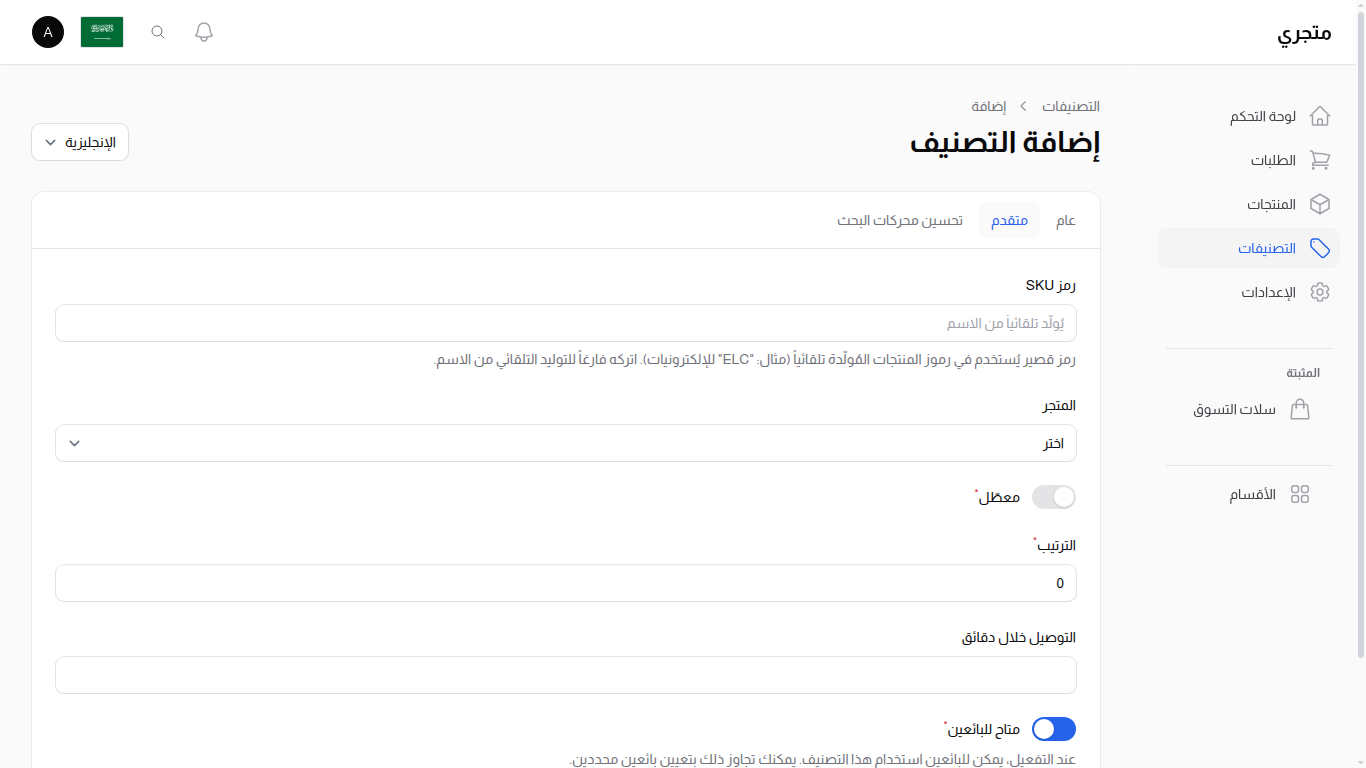The width and height of the screenshot is (1366, 768).
Task: Open الأقسام grid icon at sidebar bottom
Action: (1300, 494)
